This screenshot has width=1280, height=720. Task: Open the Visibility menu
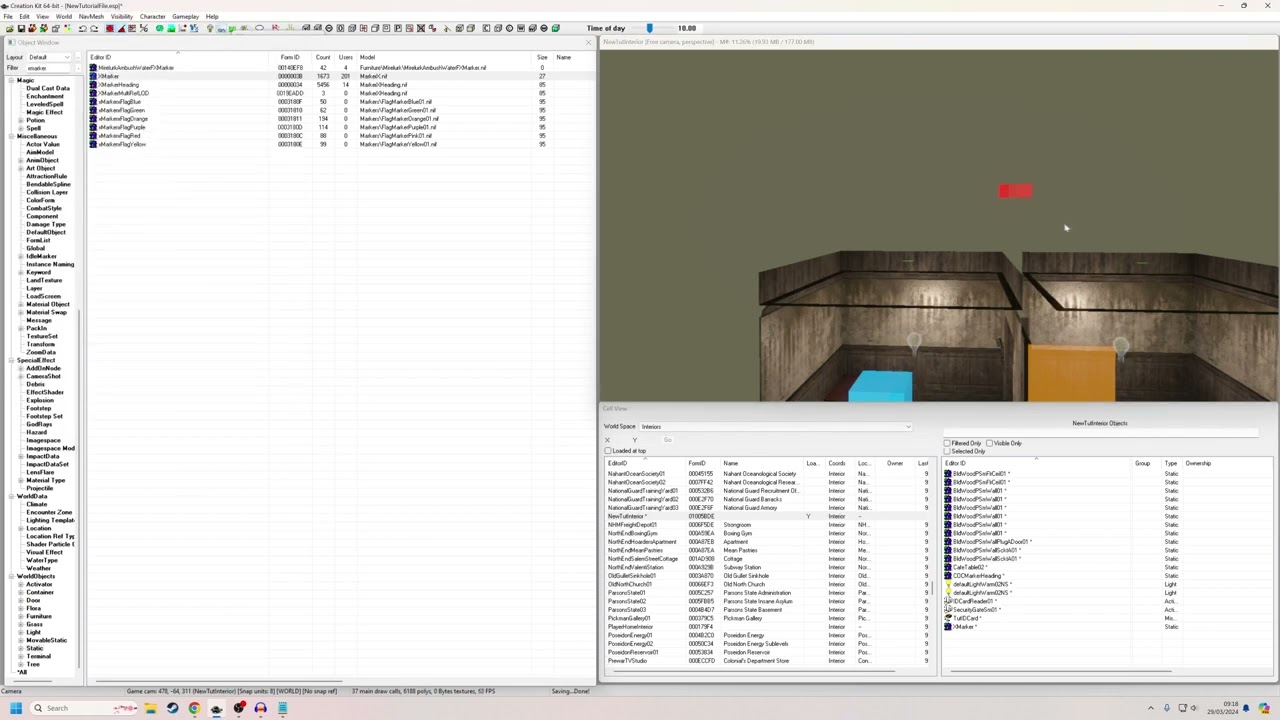click(122, 17)
